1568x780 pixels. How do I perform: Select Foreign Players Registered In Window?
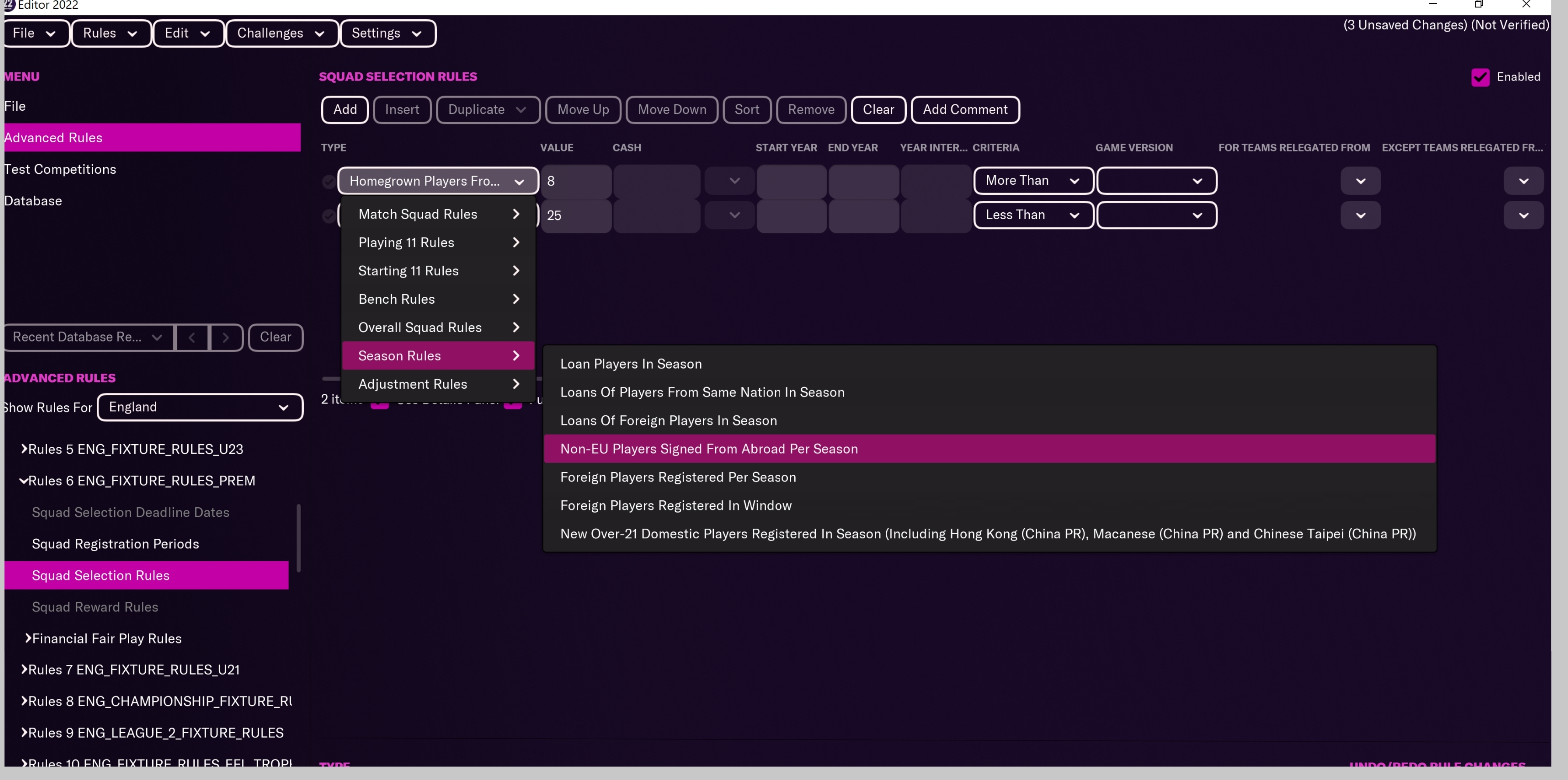990,506
